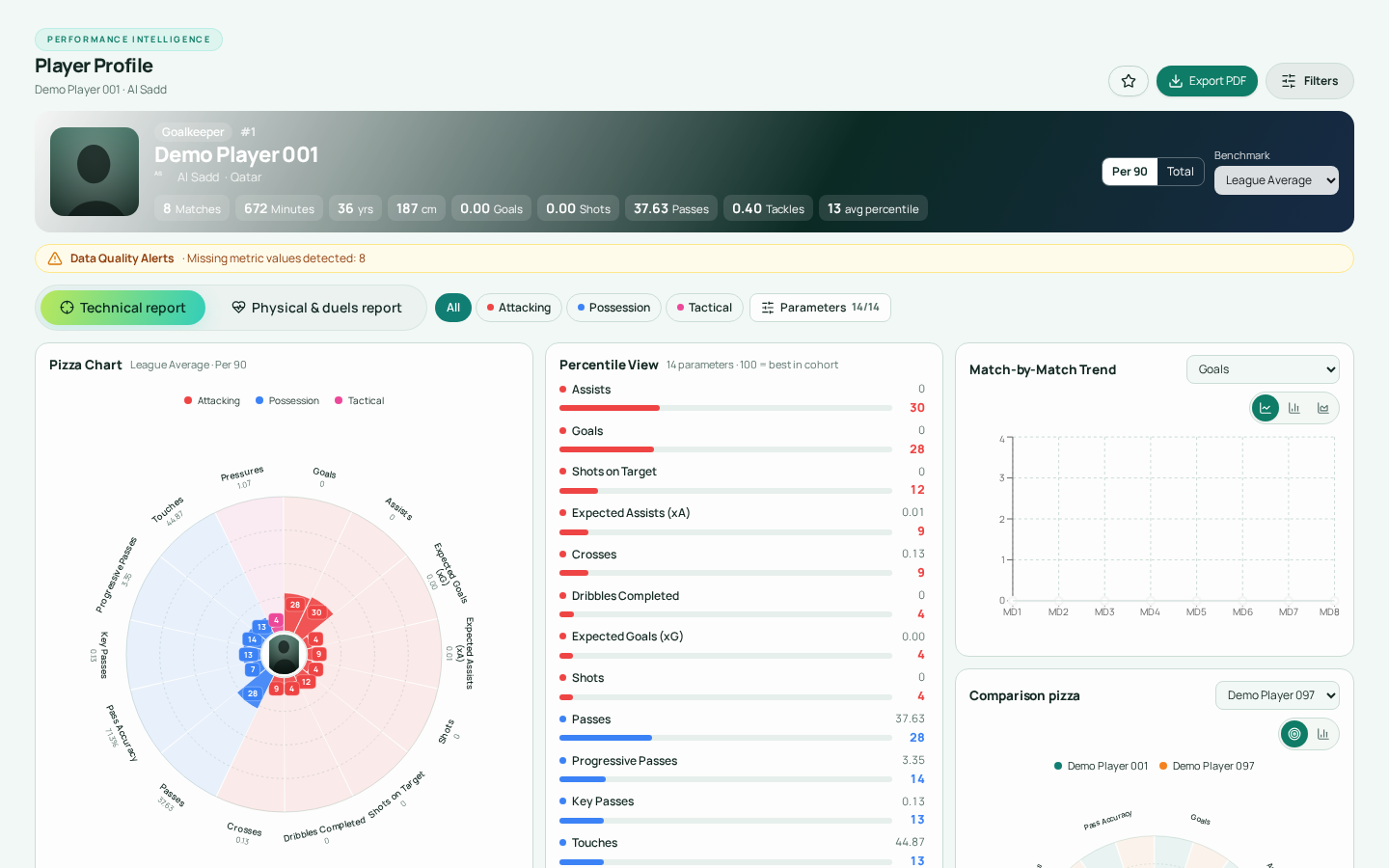Switch to the Technical report tab

(123, 308)
